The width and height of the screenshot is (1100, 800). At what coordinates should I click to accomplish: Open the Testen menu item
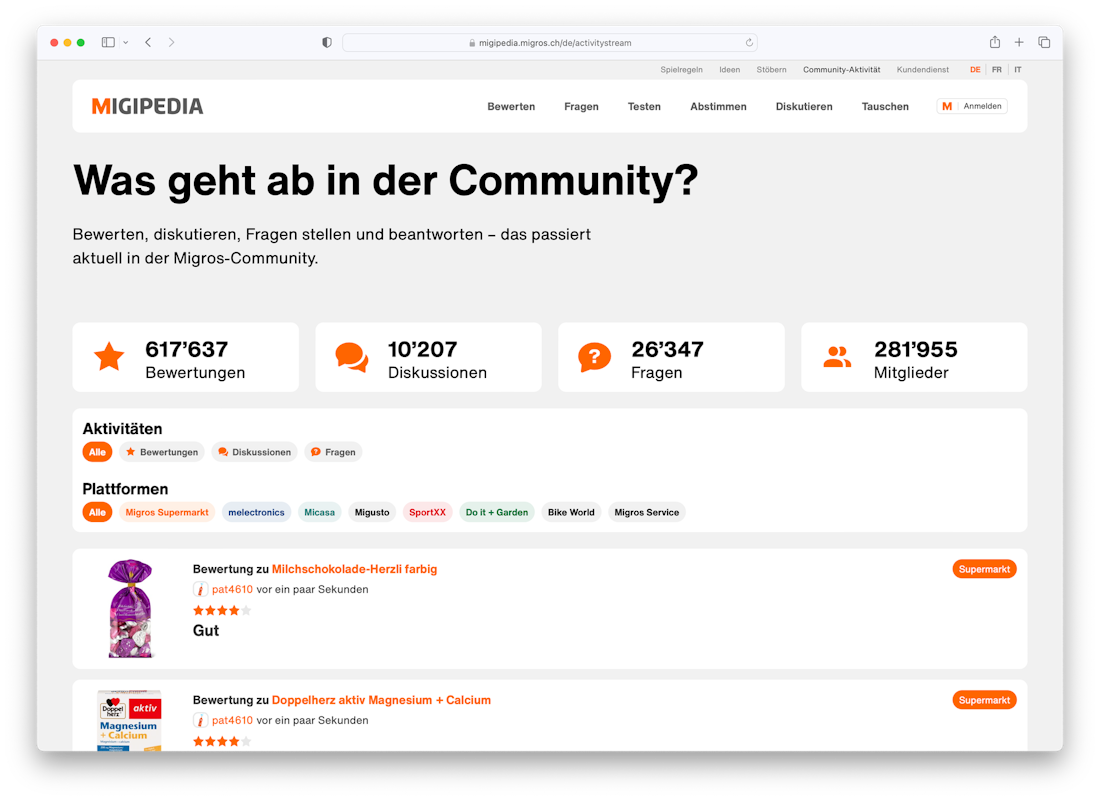pyautogui.click(x=644, y=107)
